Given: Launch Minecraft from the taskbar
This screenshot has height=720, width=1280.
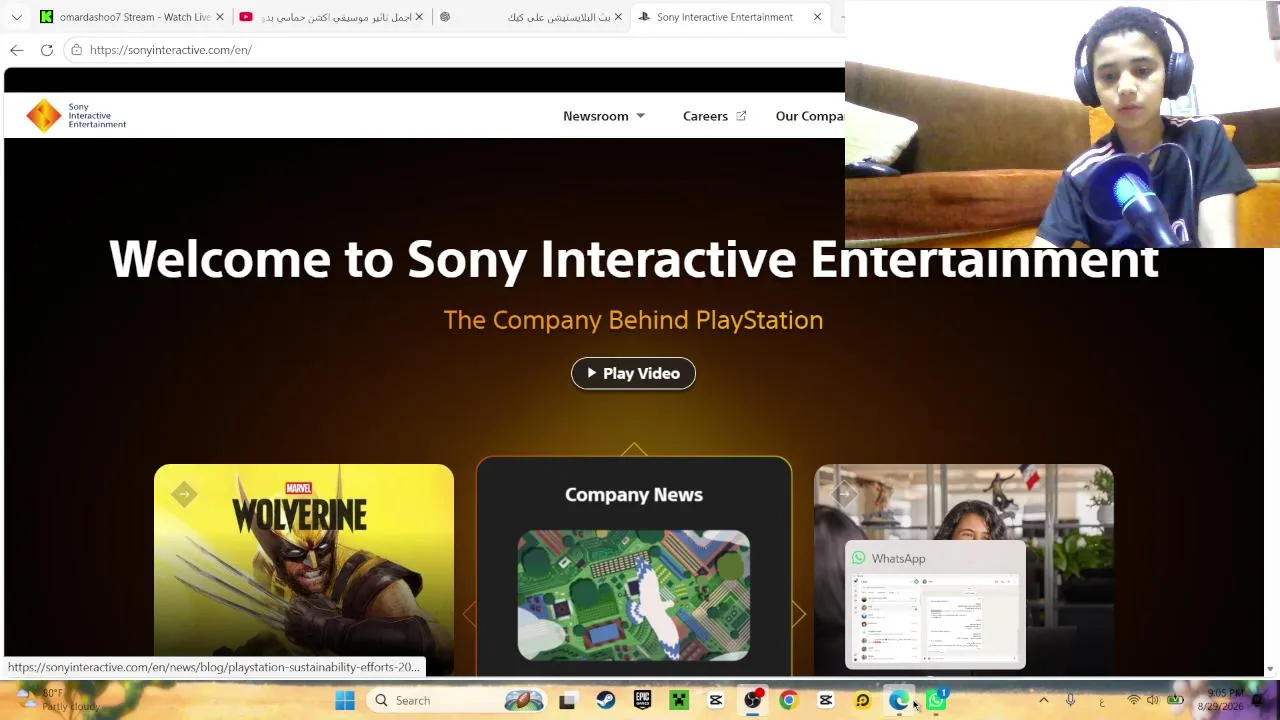Looking at the screenshot, I should 679,701.
